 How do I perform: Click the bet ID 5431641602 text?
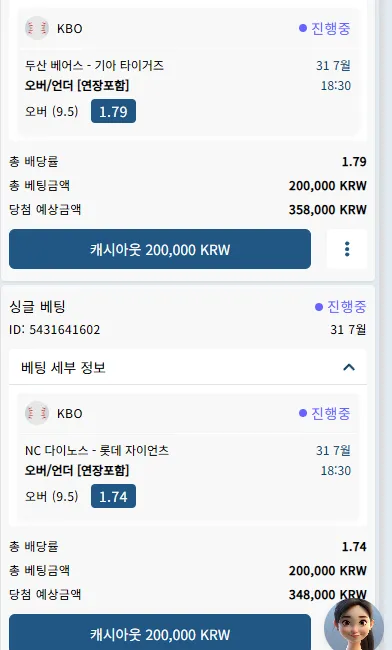54,330
